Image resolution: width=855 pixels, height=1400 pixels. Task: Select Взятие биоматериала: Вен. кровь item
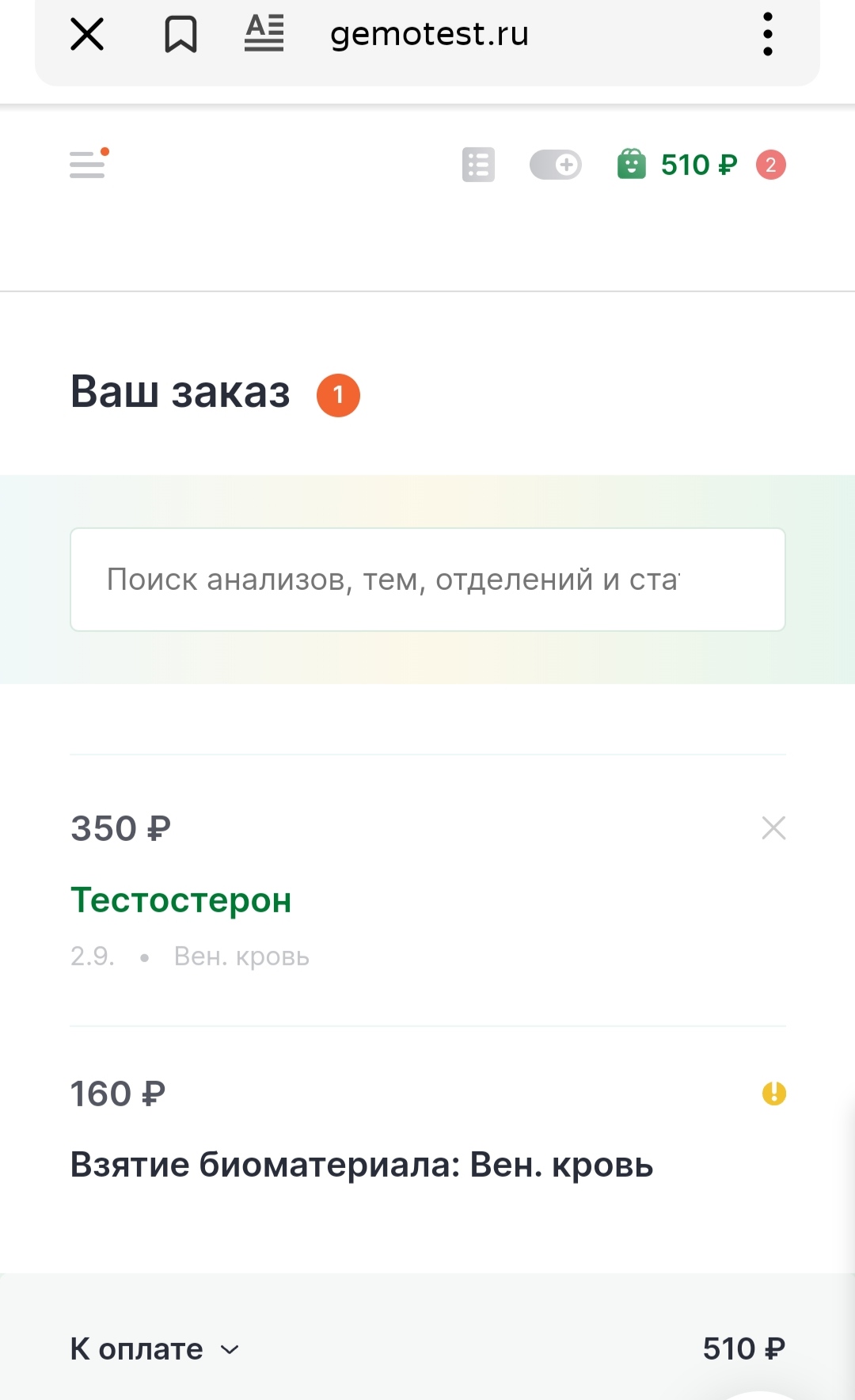point(361,1165)
